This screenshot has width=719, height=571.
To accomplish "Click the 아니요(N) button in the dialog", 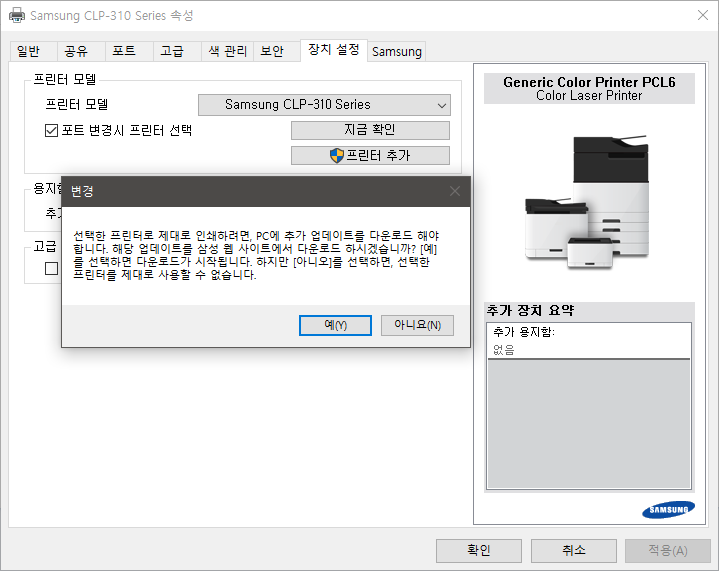I will click(417, 325).
